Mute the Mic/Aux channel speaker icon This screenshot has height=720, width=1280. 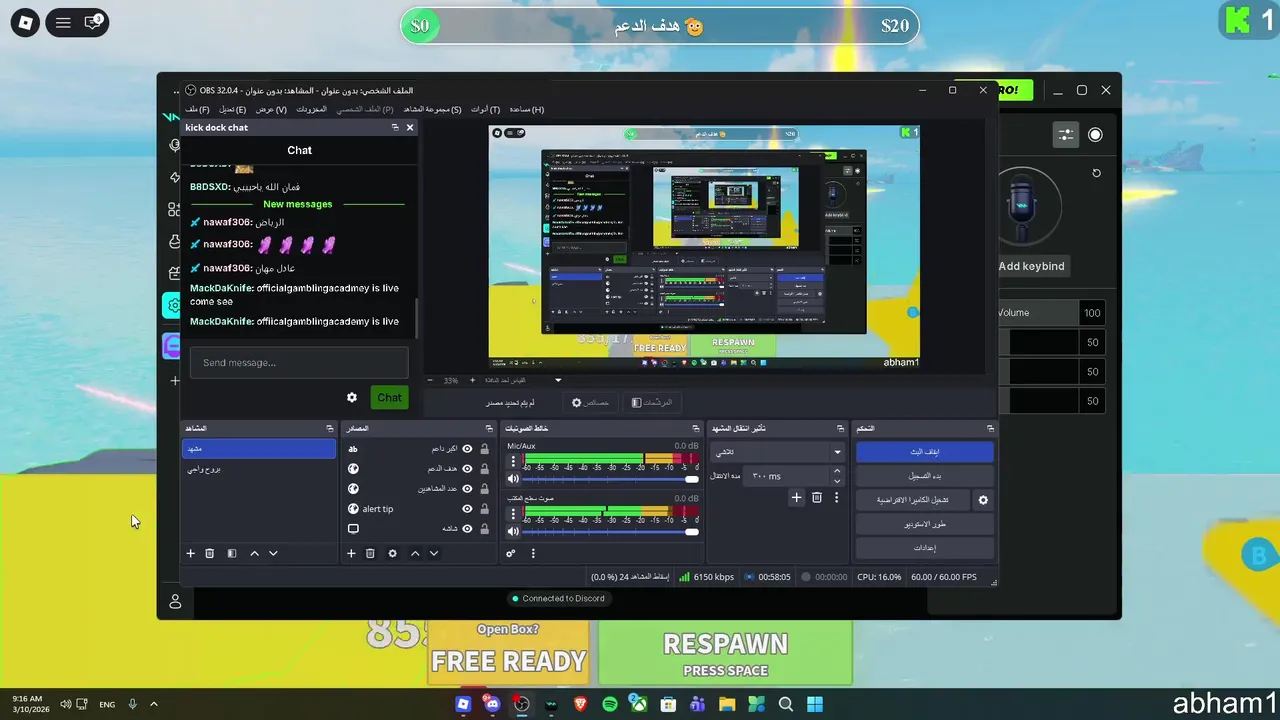coord(513,479)
